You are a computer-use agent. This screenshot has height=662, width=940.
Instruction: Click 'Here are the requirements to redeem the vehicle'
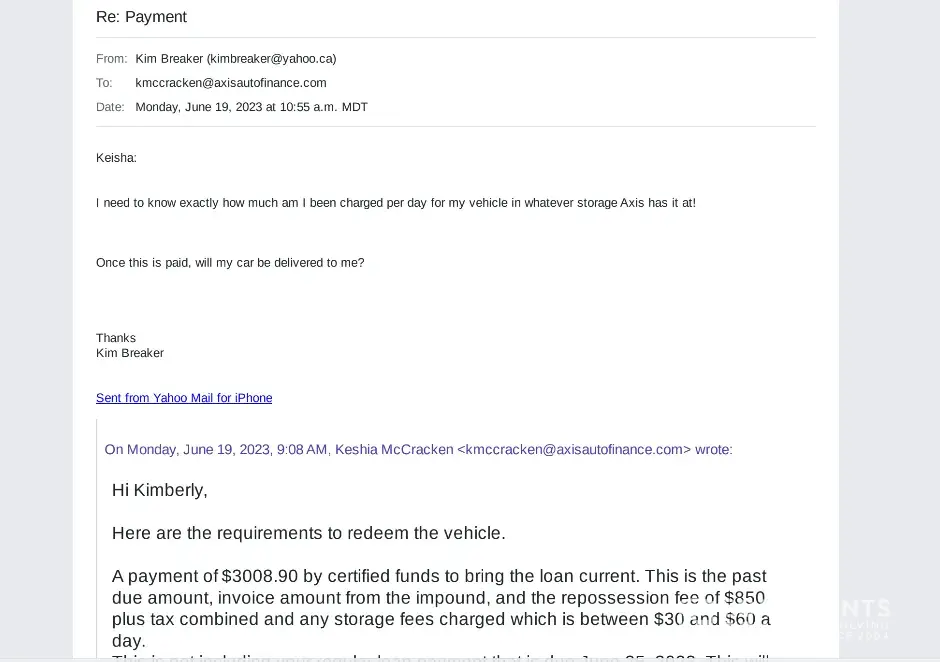pos(308,533)
